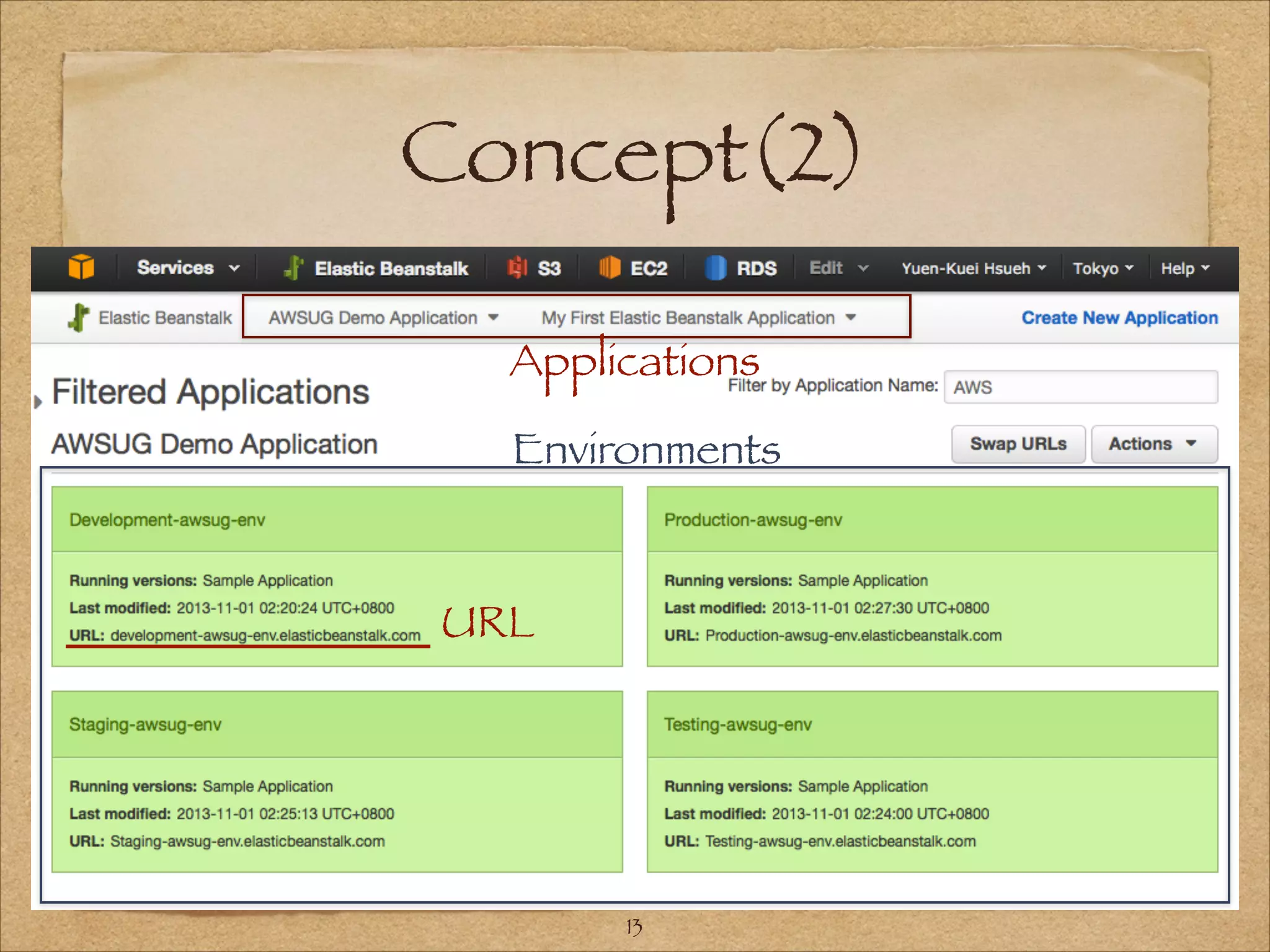Viewport: 1270px width, 952px height.
Task: Click the S3 service icon
Action: tap(517, 268)
